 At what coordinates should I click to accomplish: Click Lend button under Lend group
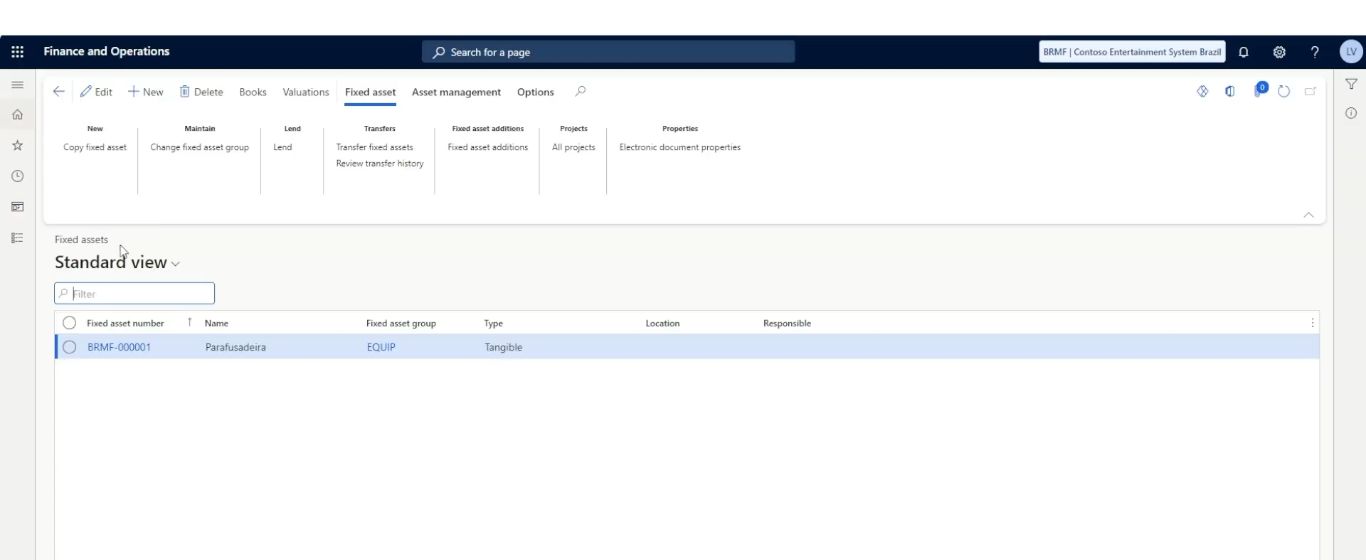[283, 147]
